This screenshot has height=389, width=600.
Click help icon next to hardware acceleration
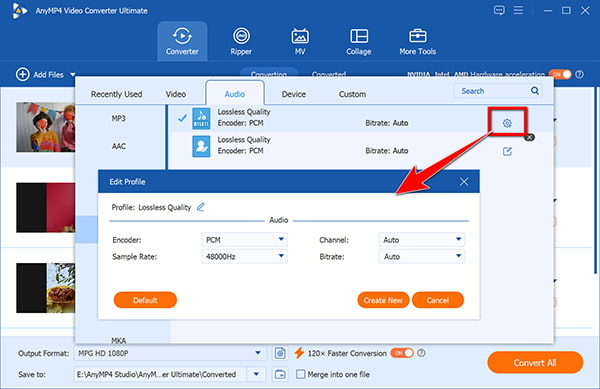tap(580, 74)
